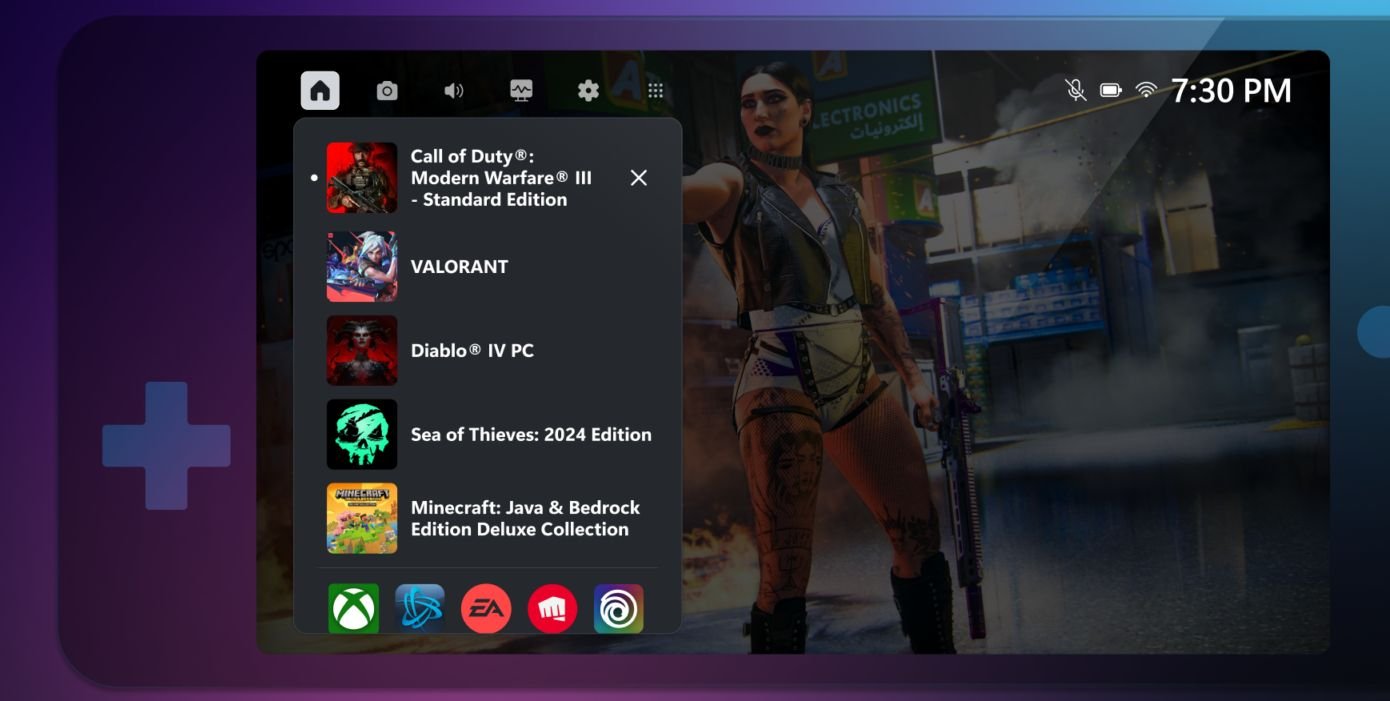Viewport: 1390px width, 701px height.
Task: Open the Riot Games client
Action: pyautogui.click(x=553, y=607)
